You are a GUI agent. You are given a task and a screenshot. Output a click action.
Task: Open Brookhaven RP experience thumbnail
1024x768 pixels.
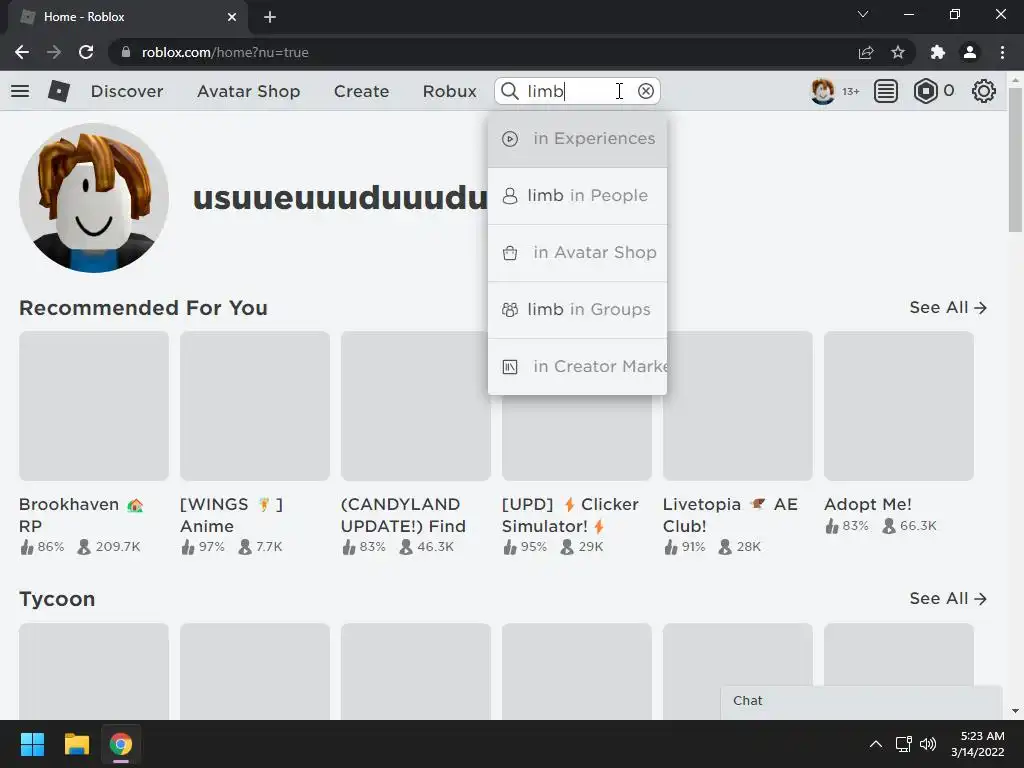[x=94, y=406]
